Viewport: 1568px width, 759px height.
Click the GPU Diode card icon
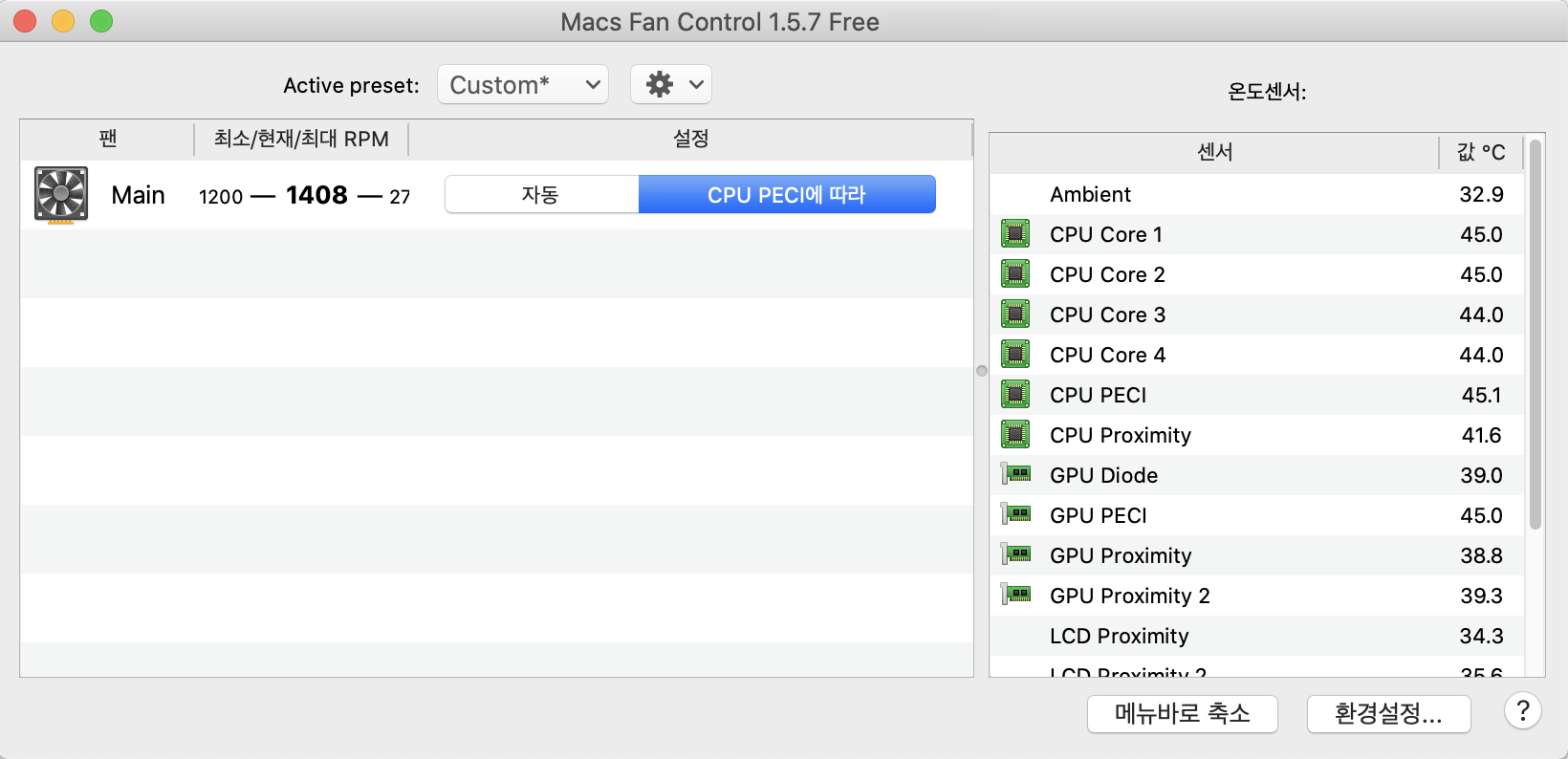[1015, 474]
